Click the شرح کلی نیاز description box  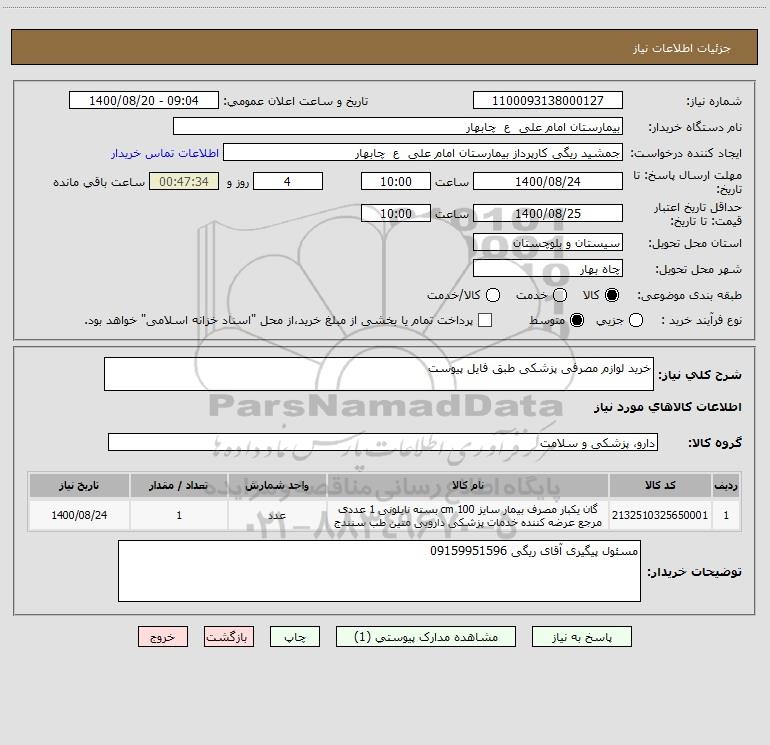pyautogui.click(x=379, y=374)
